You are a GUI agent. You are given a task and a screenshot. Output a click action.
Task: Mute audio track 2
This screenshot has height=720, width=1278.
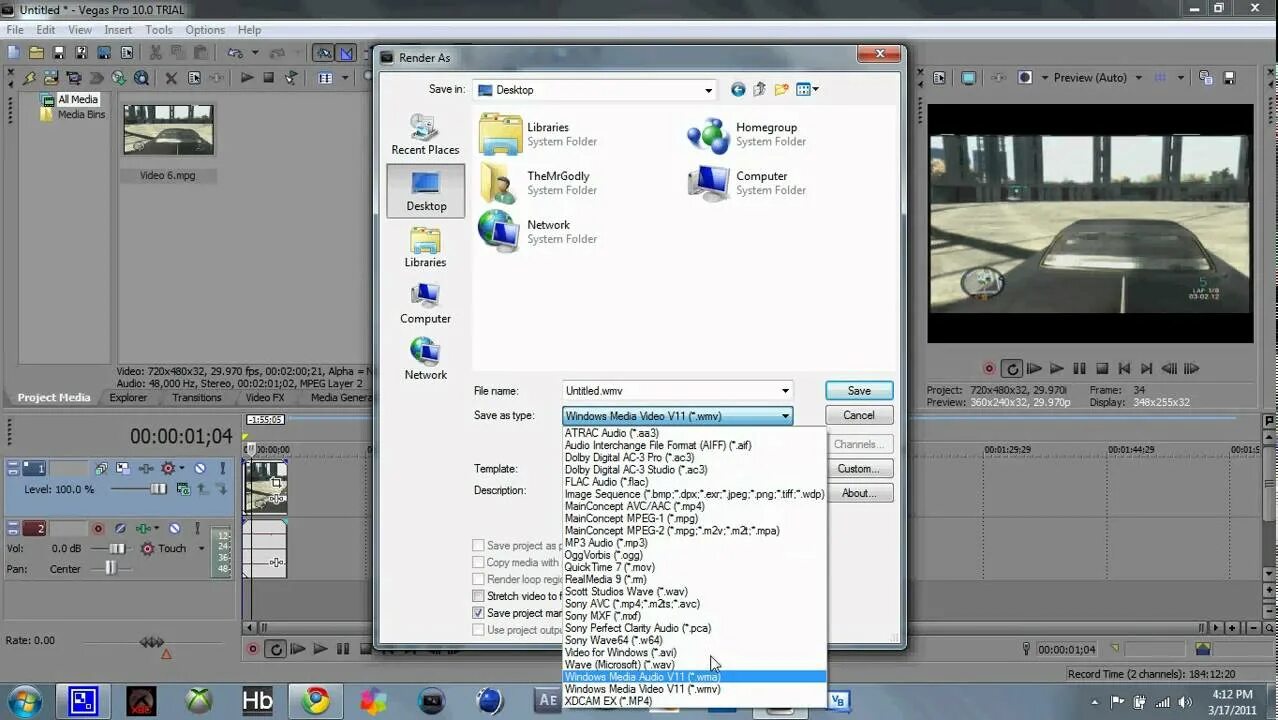[174, 529]
